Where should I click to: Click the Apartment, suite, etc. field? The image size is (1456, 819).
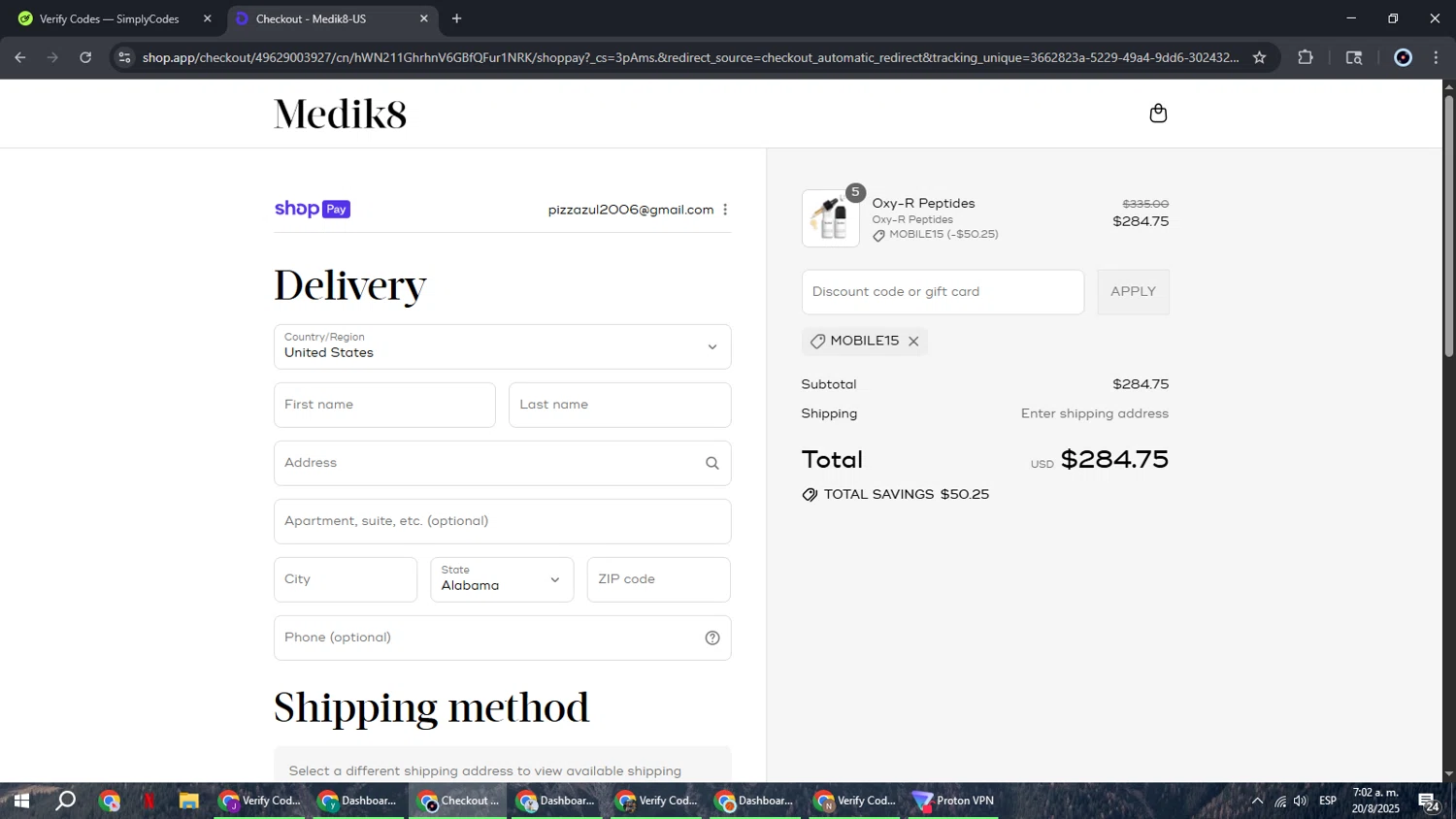(x=503, y=522)
